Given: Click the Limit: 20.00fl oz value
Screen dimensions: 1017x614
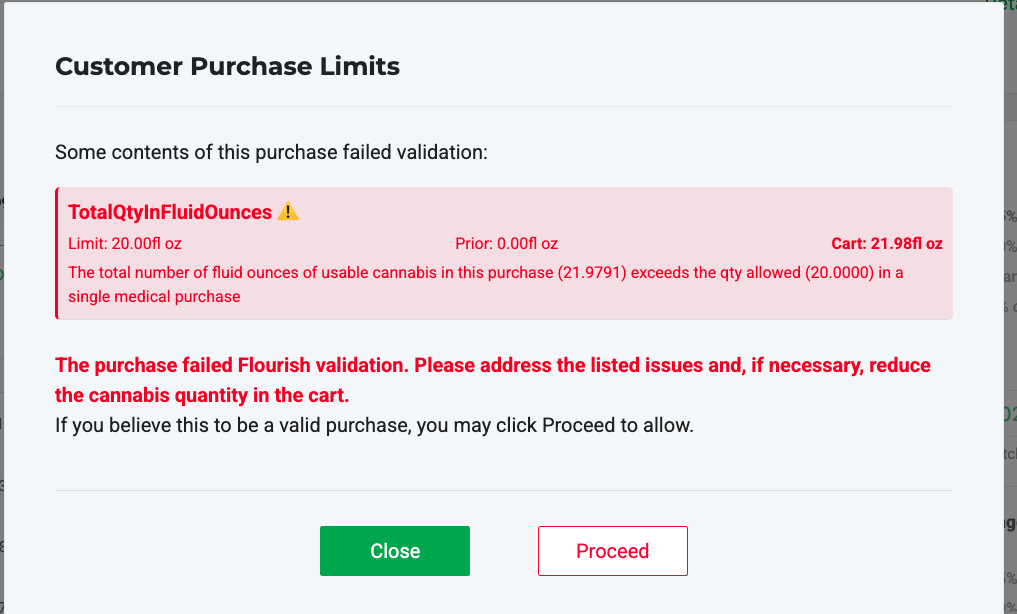Looking at the screenshot, I should tap(125, 243).
